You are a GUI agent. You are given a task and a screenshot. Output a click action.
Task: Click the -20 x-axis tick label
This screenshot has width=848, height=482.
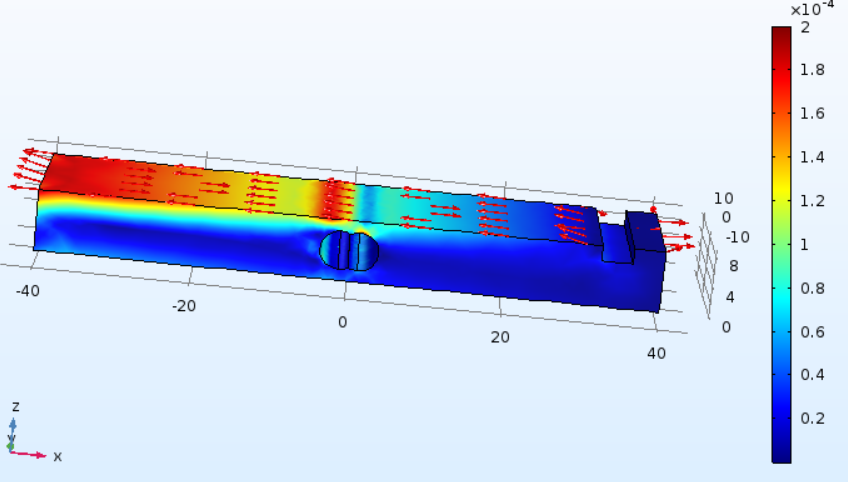[x=185, y=306]
